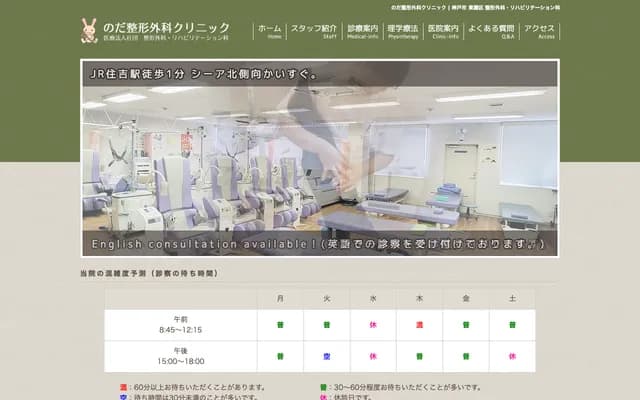Click the red crowded mark for Thursday morning
640x400 pixels.
pos(419,325)
